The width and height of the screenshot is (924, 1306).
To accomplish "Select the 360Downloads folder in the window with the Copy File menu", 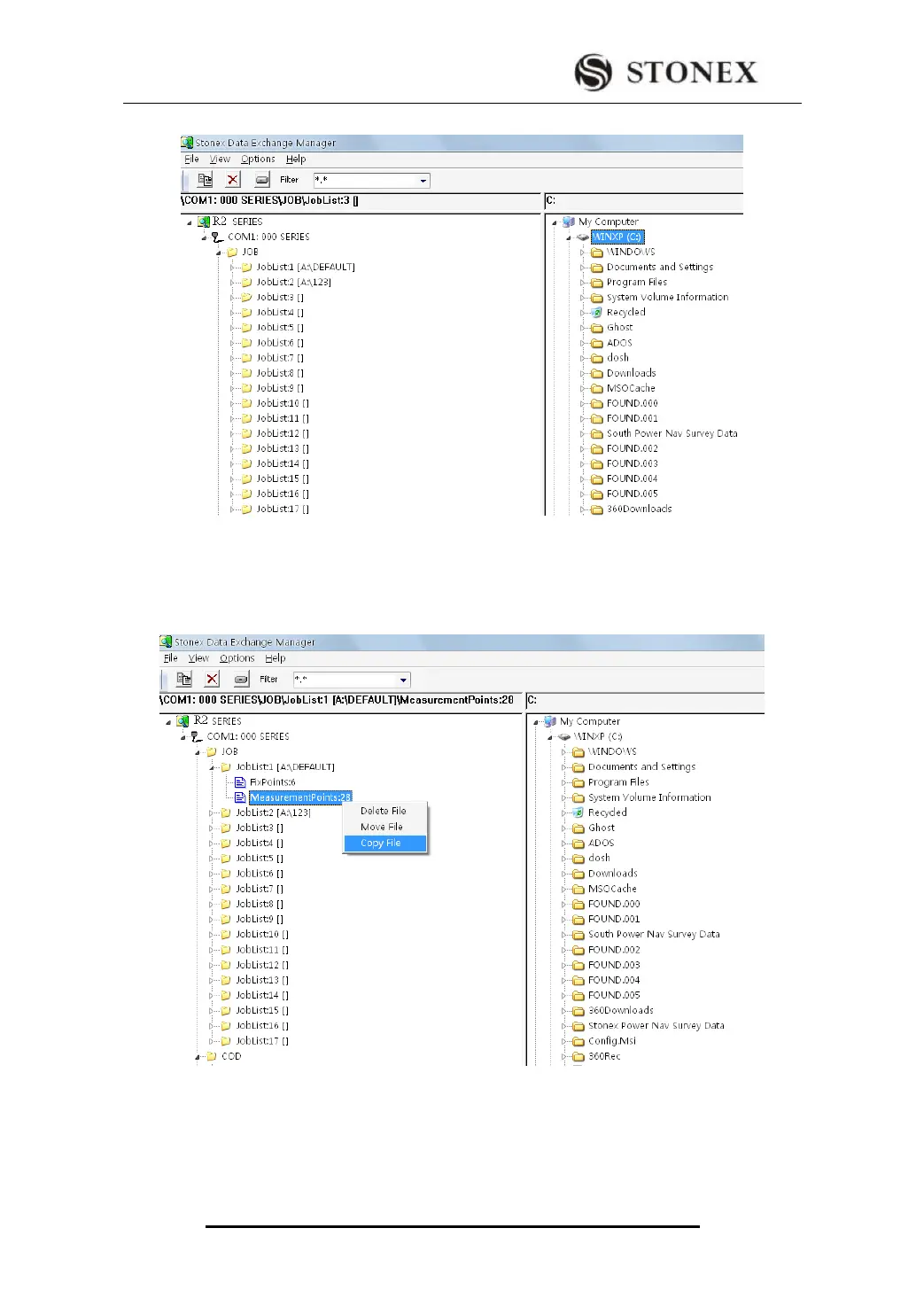I will 620,1011.
